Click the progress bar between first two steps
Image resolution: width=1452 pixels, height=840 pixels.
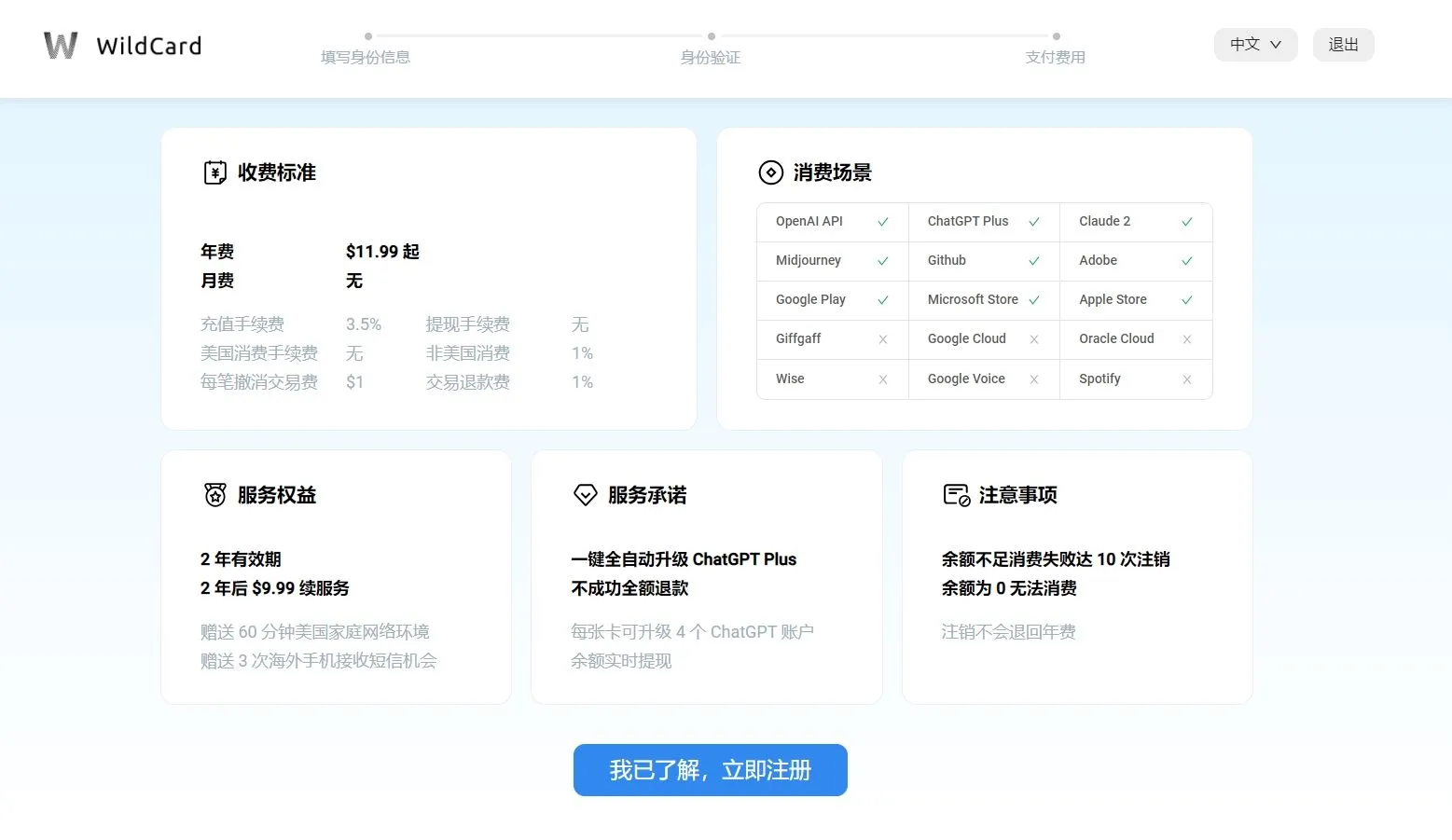point(539,36)
